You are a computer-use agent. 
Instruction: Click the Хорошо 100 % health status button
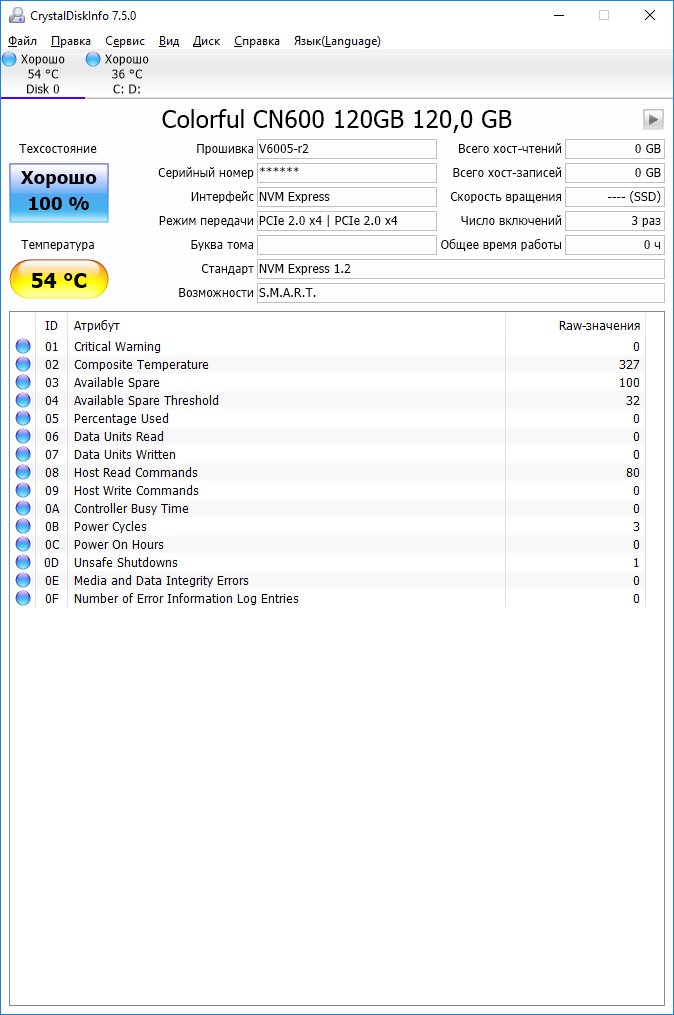59,192
